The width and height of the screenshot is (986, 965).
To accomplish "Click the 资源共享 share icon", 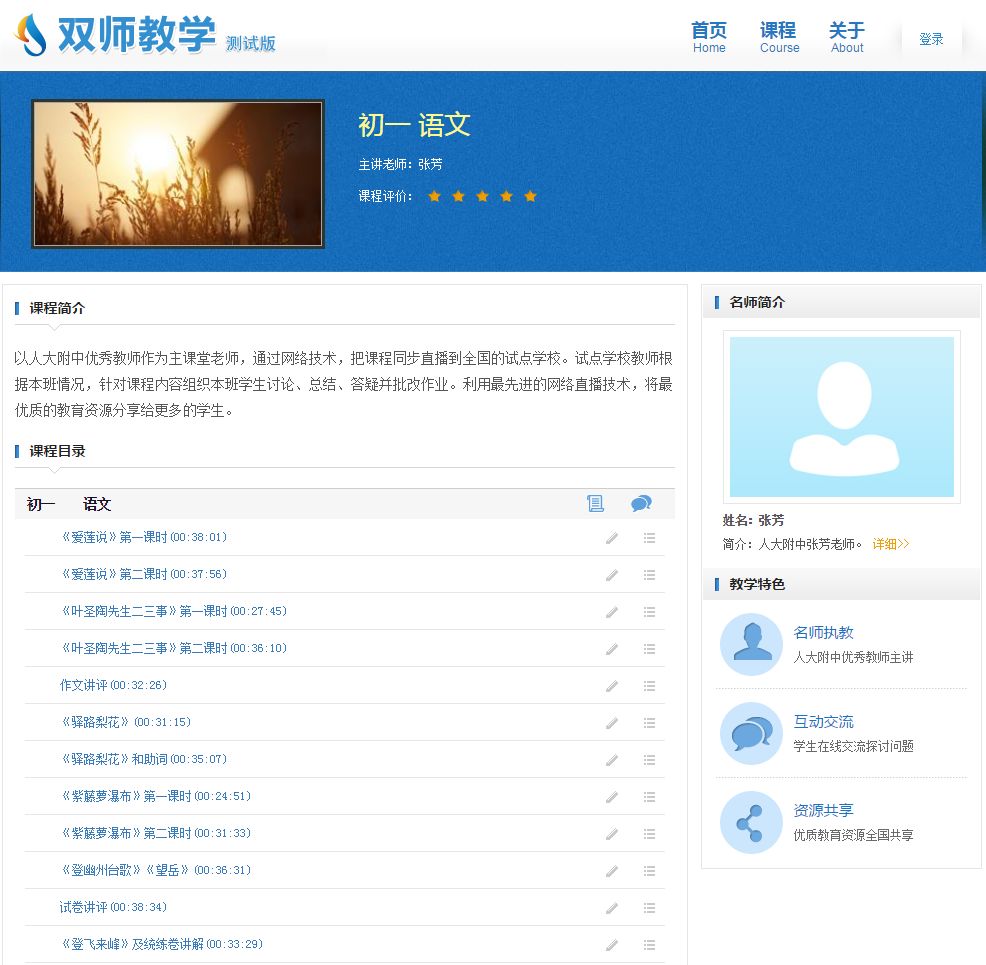I will point(751,822).
